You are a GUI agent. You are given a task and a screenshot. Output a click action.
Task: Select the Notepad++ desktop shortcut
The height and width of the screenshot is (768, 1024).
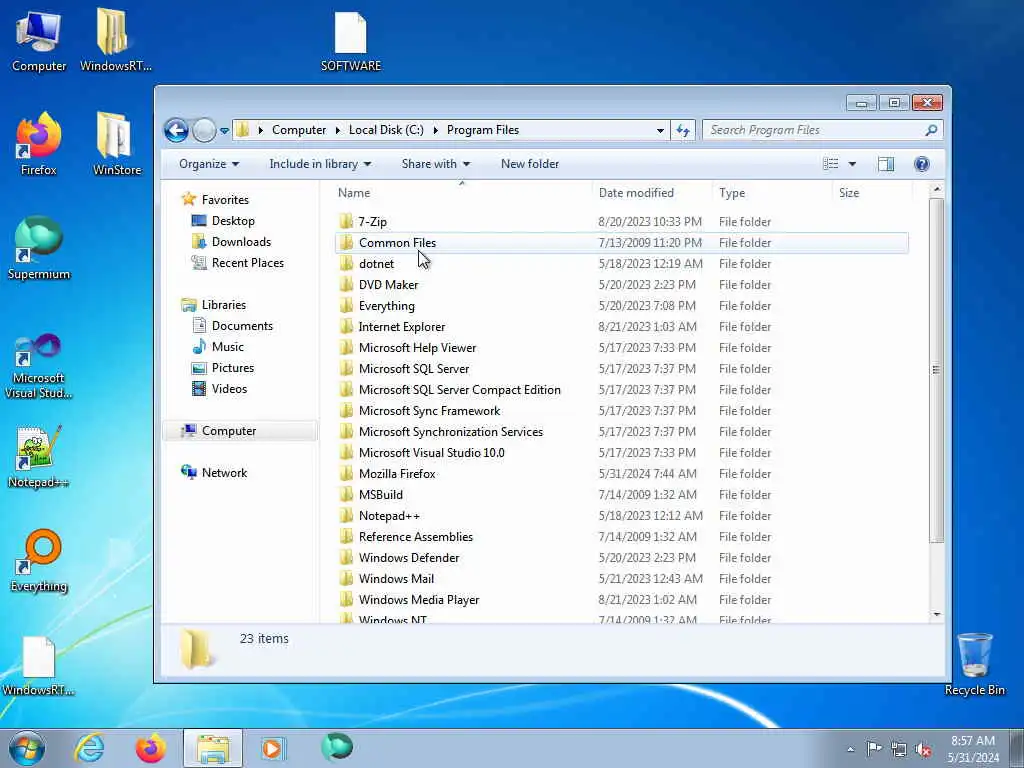coord(39,457)
